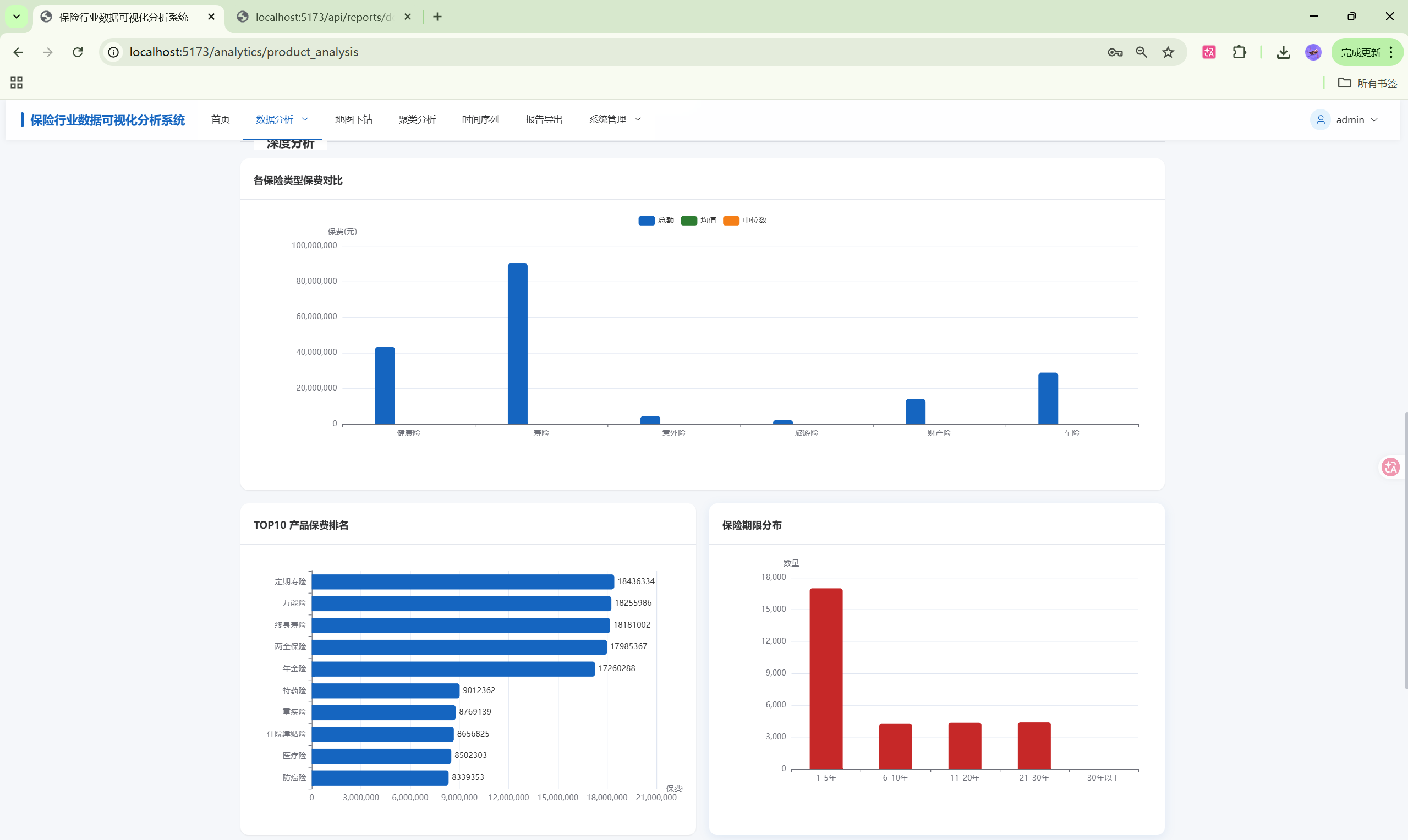This screenshot has height=840, width=1408.
Task: Open the downloads icon in toolbar
Action: click(x=1284, y=52)
